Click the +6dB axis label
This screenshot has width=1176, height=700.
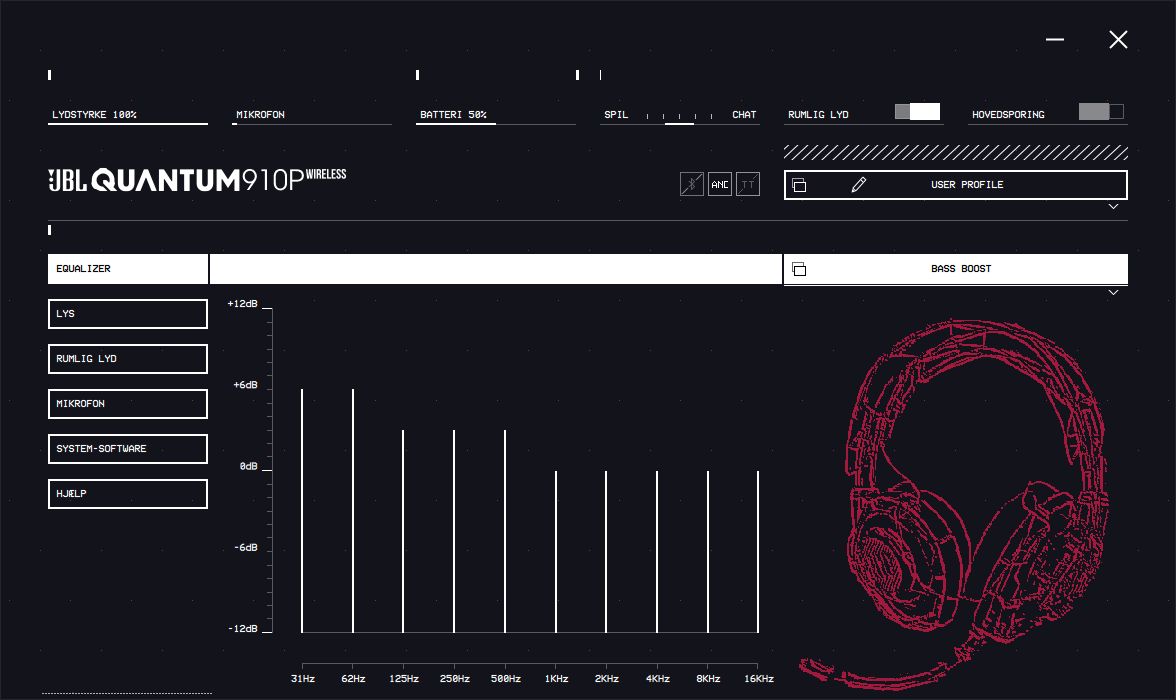pos(245,385)
